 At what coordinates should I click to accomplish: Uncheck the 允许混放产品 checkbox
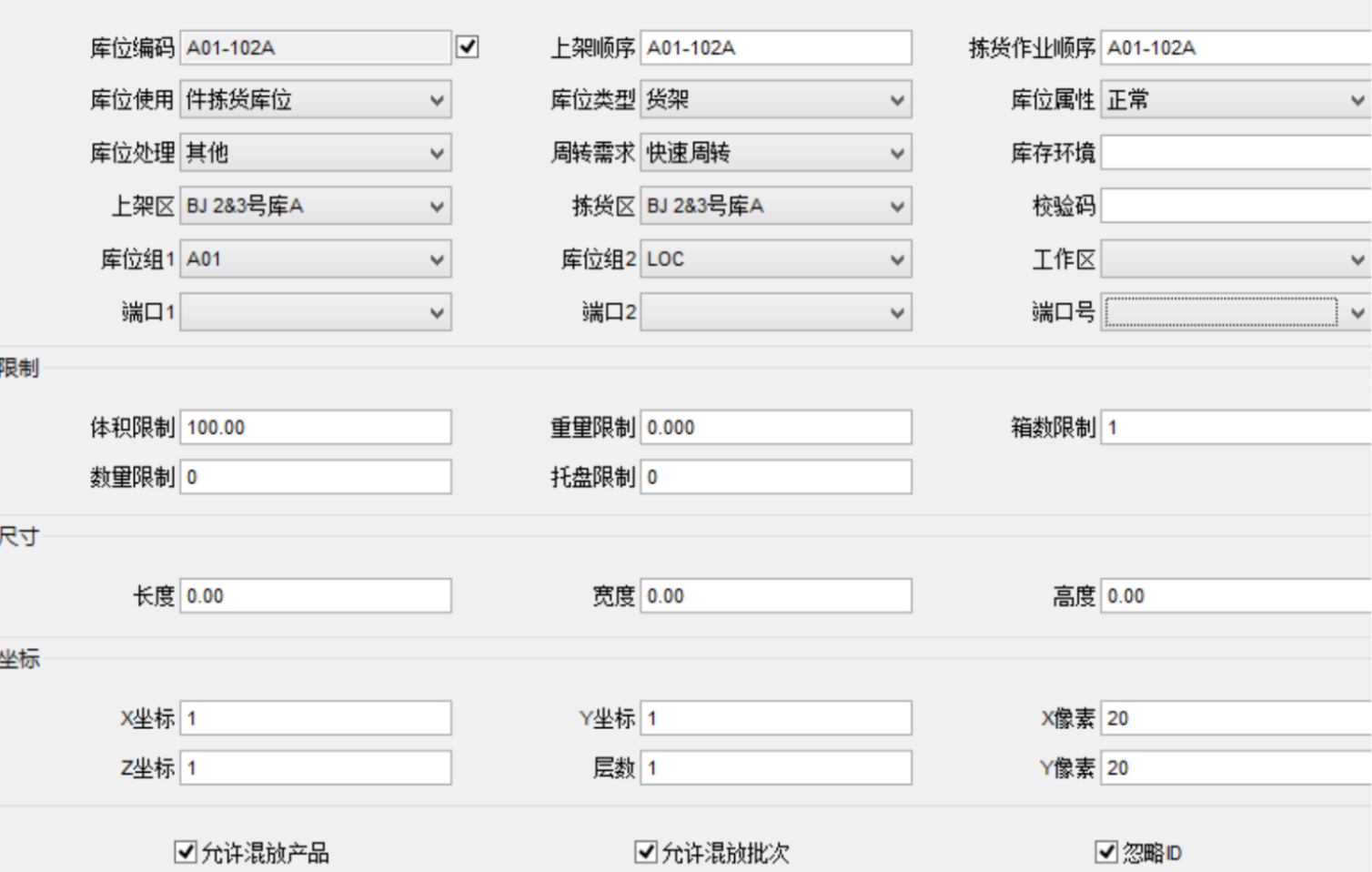tap(186, 852)
